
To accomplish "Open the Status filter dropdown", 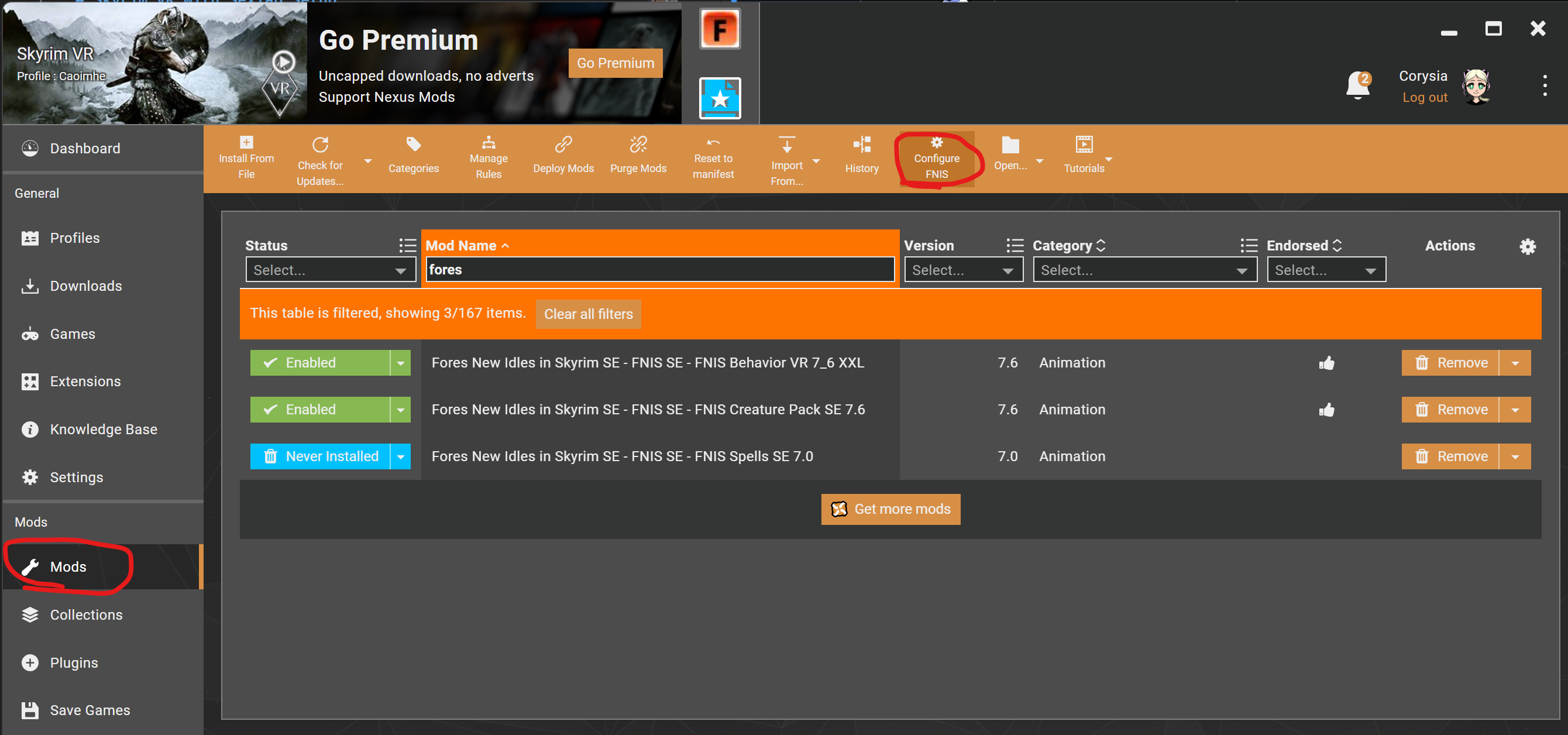I will [331, 270].
